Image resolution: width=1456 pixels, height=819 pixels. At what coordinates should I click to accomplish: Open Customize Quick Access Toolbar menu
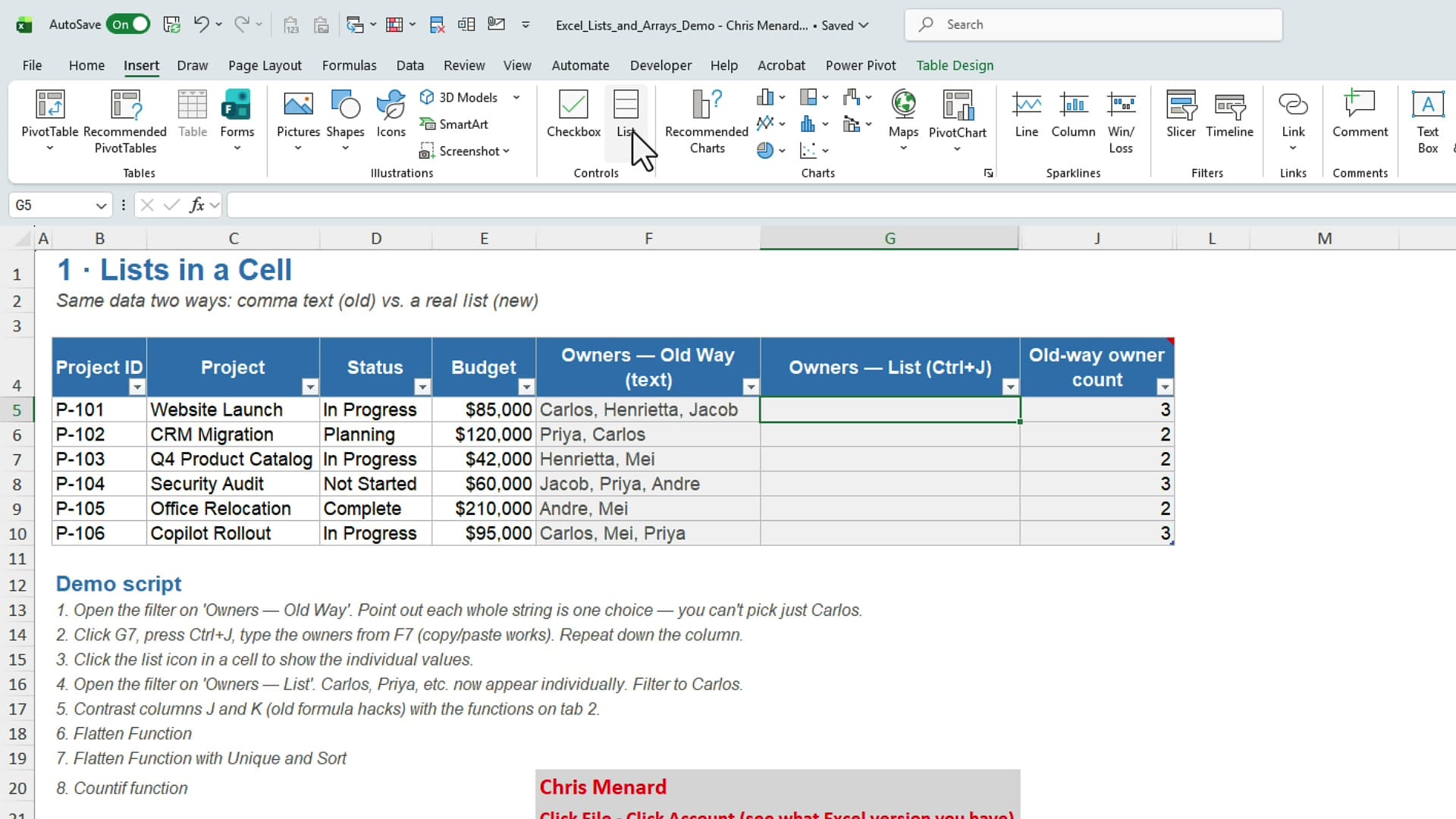[526, 24]
